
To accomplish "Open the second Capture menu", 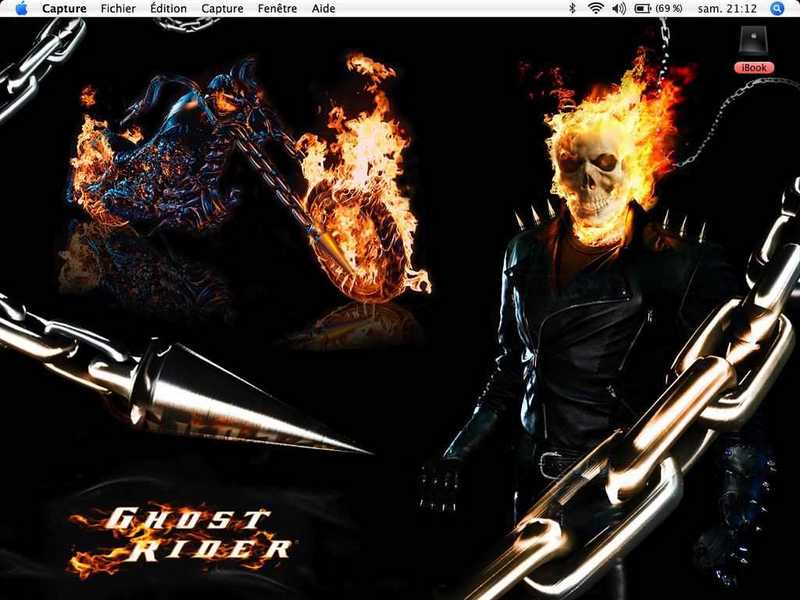I will (x=222, y=9).
